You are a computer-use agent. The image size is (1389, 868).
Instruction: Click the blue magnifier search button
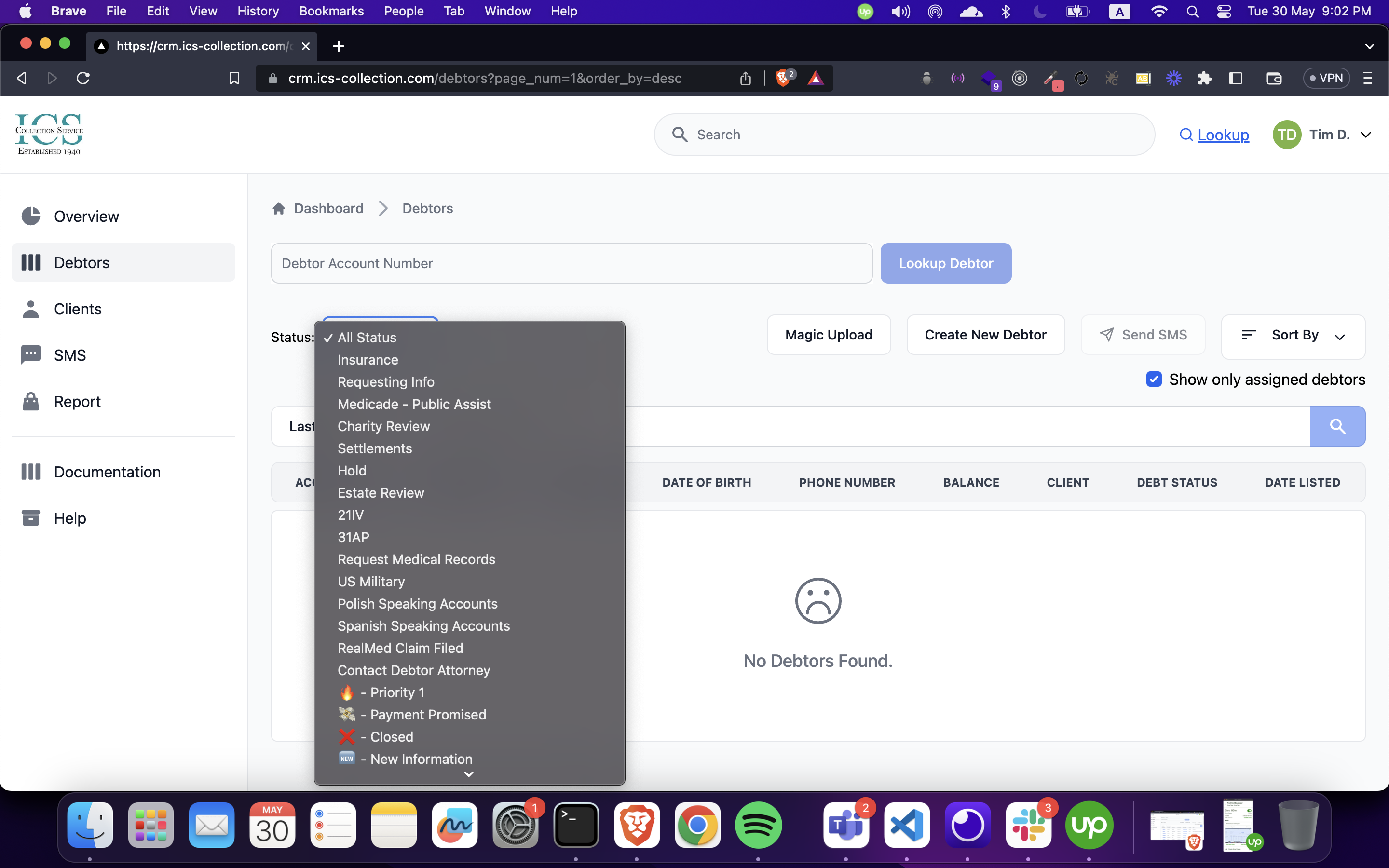coord(1337,426)
